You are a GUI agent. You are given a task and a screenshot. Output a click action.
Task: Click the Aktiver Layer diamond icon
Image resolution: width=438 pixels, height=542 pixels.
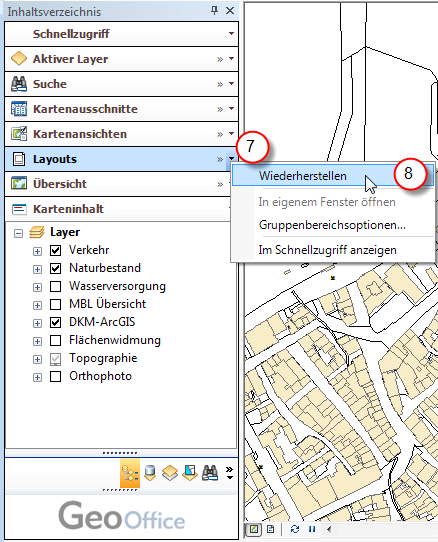point(19,58)
